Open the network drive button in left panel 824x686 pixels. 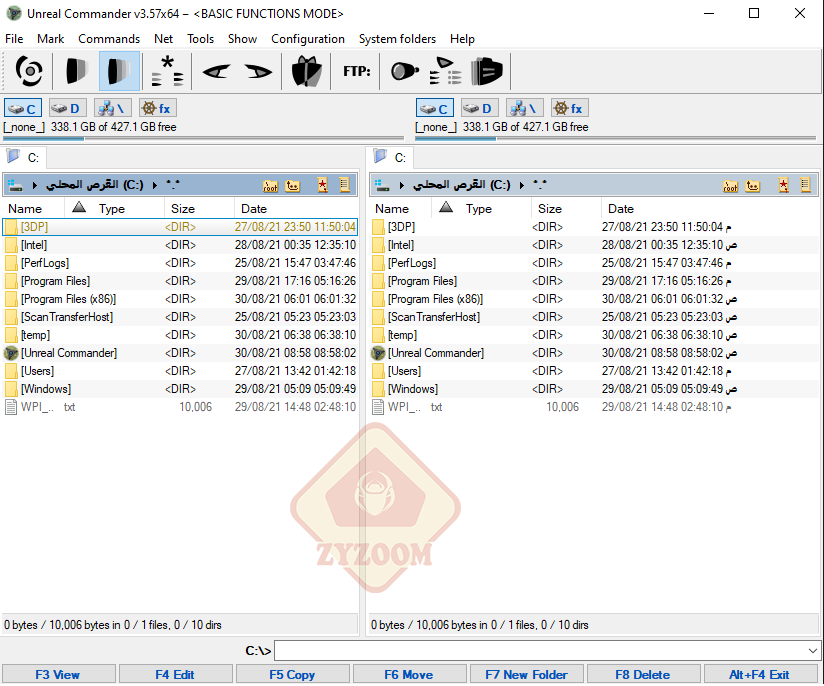112,108
